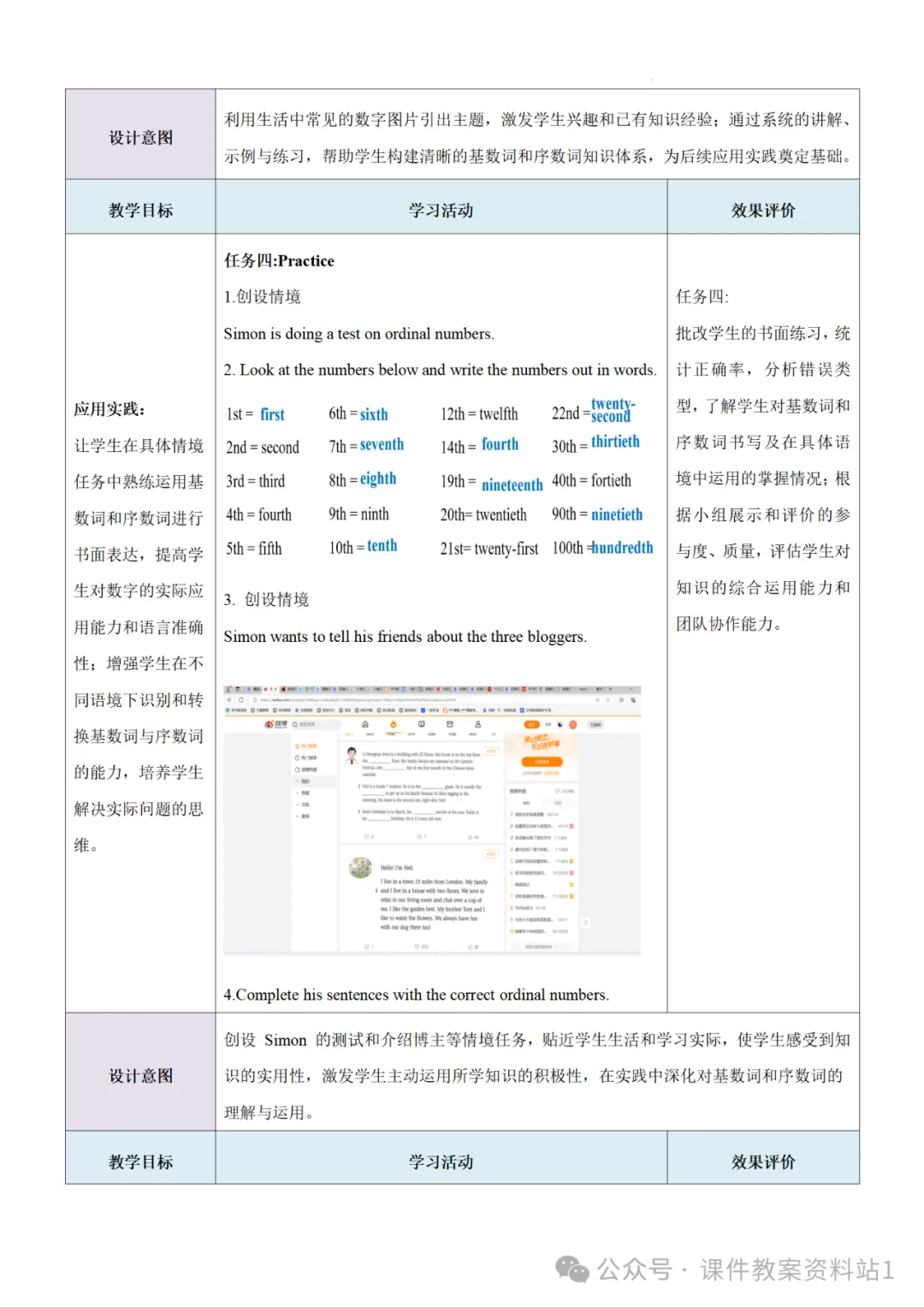The height and width of the screenshot is (1307, 924).
Task: Click the blue answer "sixth" beside 6th
Action: [x=374, y=414]
